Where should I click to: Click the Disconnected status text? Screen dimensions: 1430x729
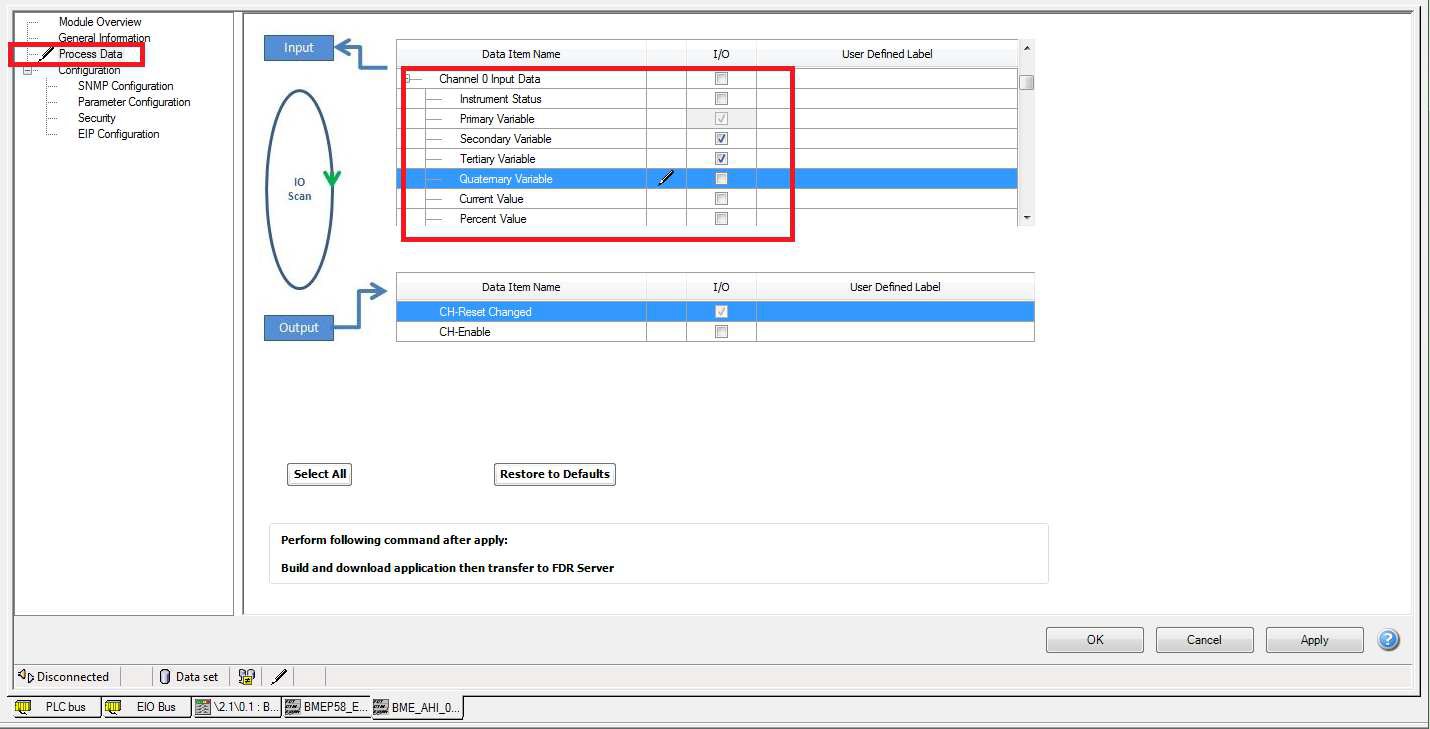73,677
